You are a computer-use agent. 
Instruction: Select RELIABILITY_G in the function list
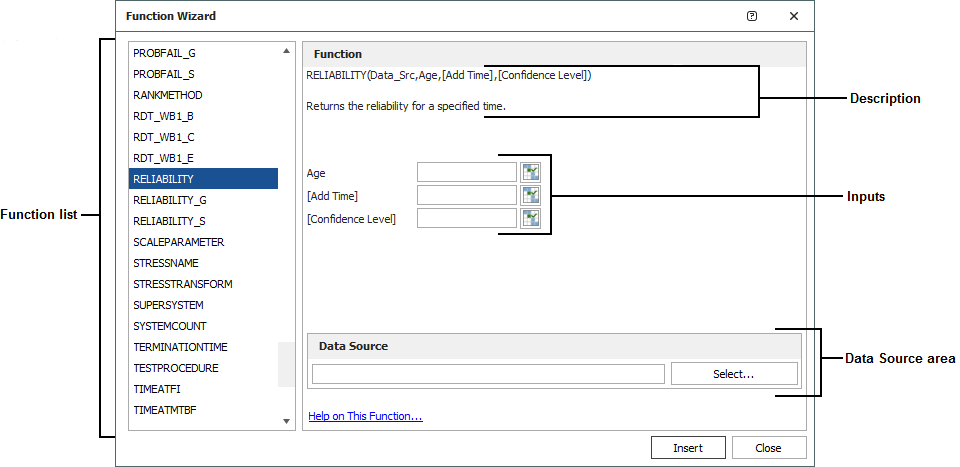click(170, 200)
